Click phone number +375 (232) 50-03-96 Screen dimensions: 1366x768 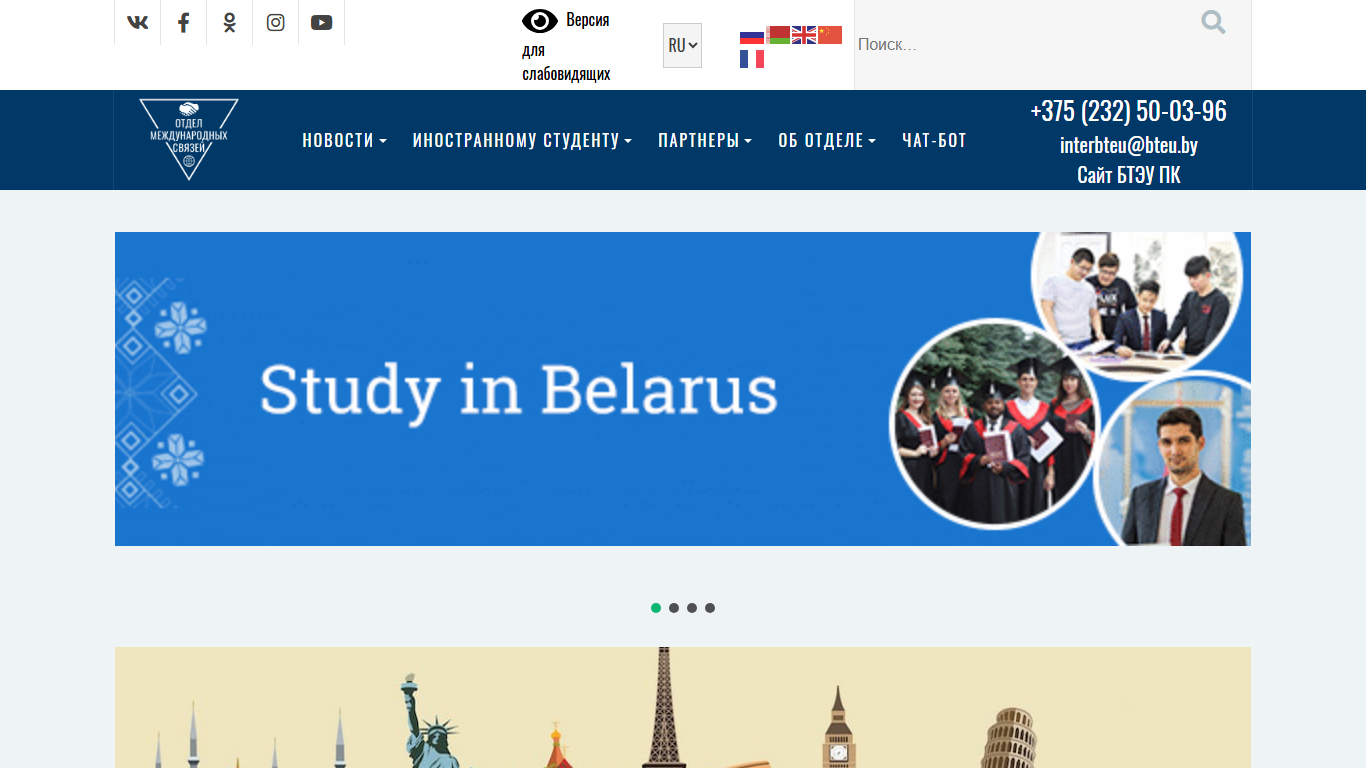pyautogui.click(x=1129, y=111)
